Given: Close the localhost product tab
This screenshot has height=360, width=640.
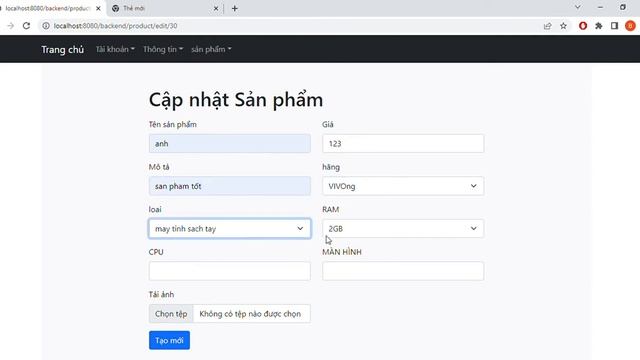Looking at the screenshot, I should click(x=98, y=8).
